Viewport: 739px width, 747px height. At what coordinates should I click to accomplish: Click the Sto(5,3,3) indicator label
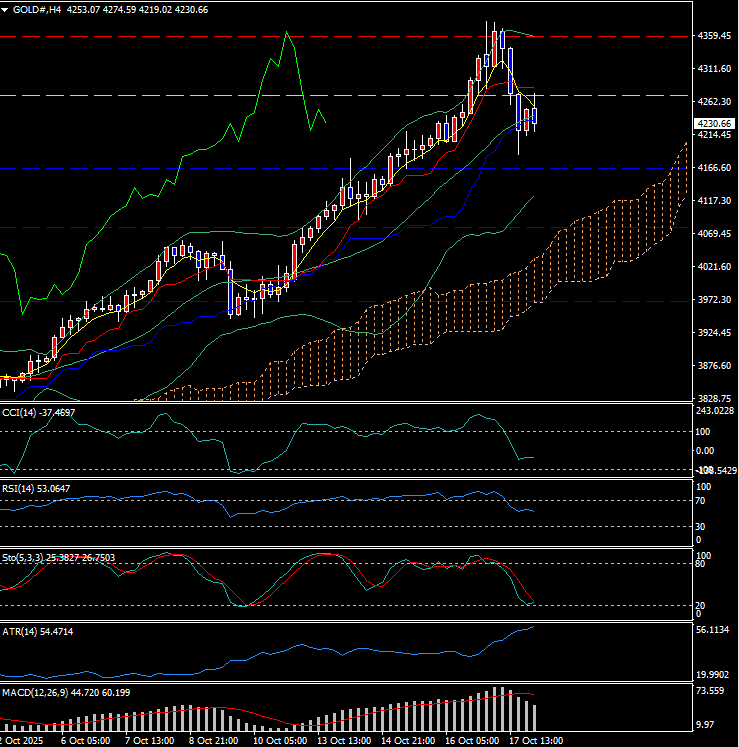[x=22, y=555]
